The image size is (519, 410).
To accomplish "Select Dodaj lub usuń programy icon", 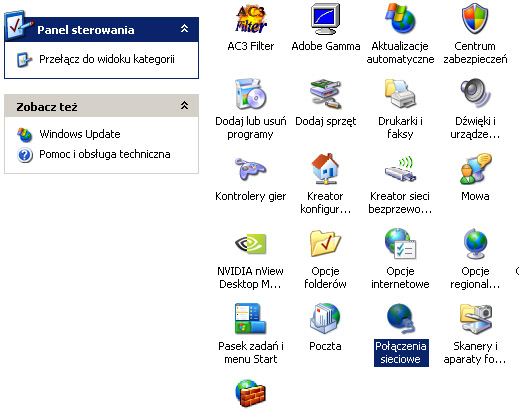I will click(251, 94).
